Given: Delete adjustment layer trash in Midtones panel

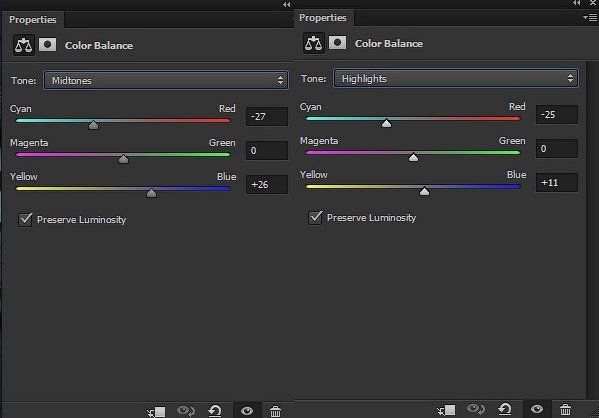Looking at the screenshot, I should (275, 411).
